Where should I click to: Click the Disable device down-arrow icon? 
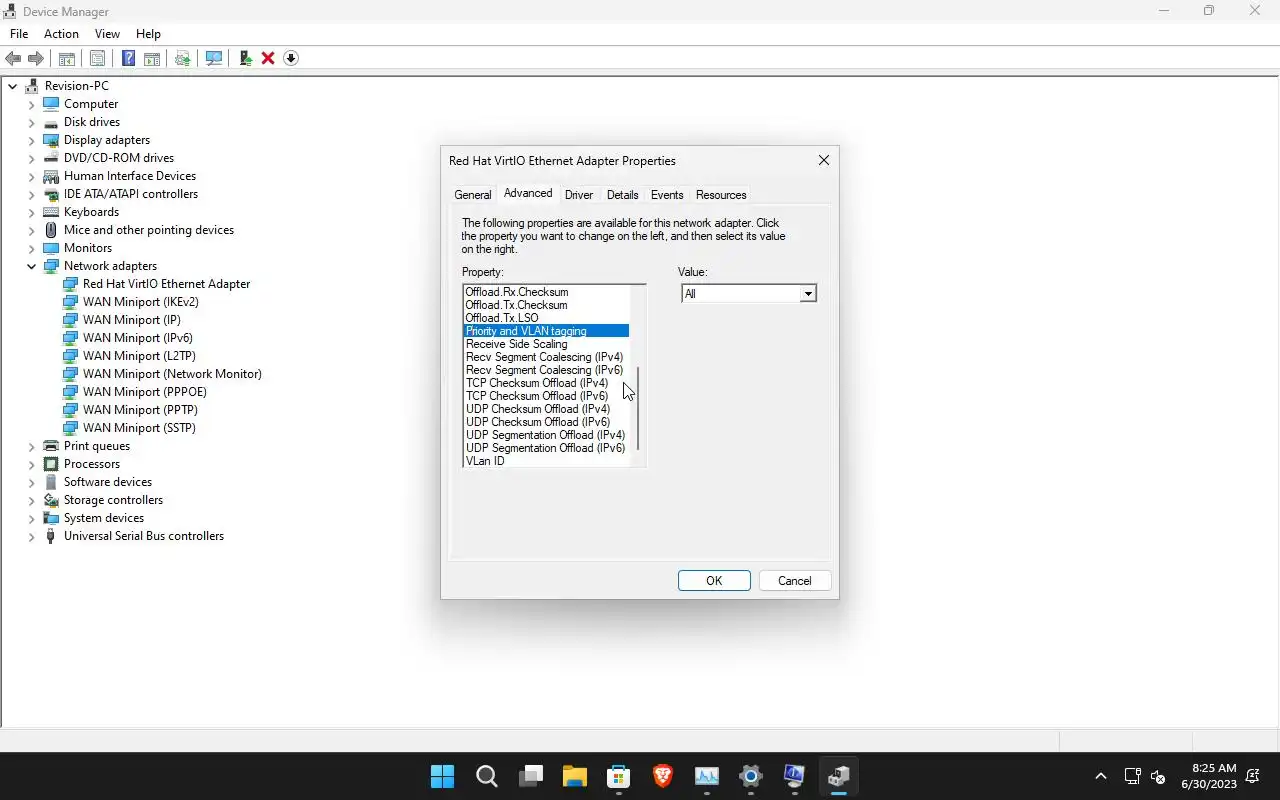(291, 58)
